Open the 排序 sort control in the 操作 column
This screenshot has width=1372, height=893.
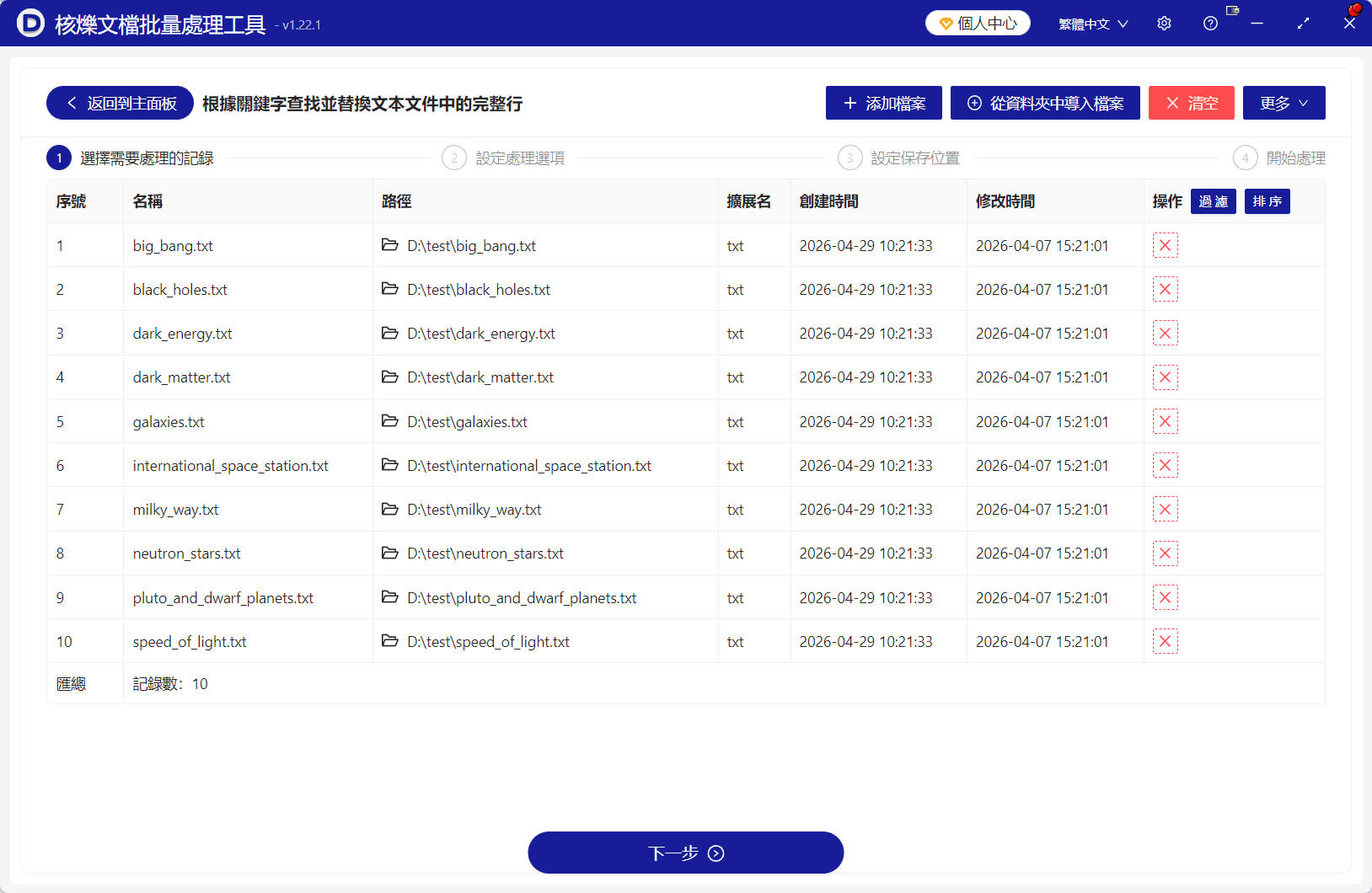click(x=1267, y=201)
